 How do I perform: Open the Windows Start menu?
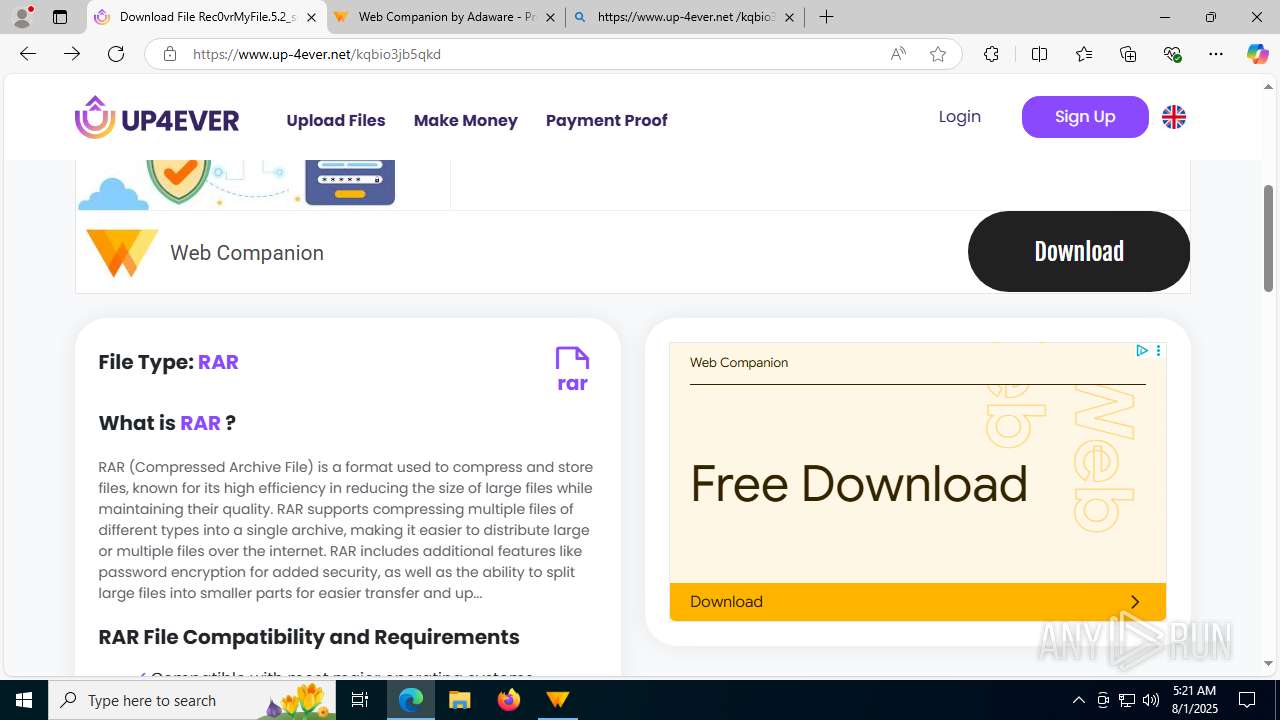[x=24, y=700]
